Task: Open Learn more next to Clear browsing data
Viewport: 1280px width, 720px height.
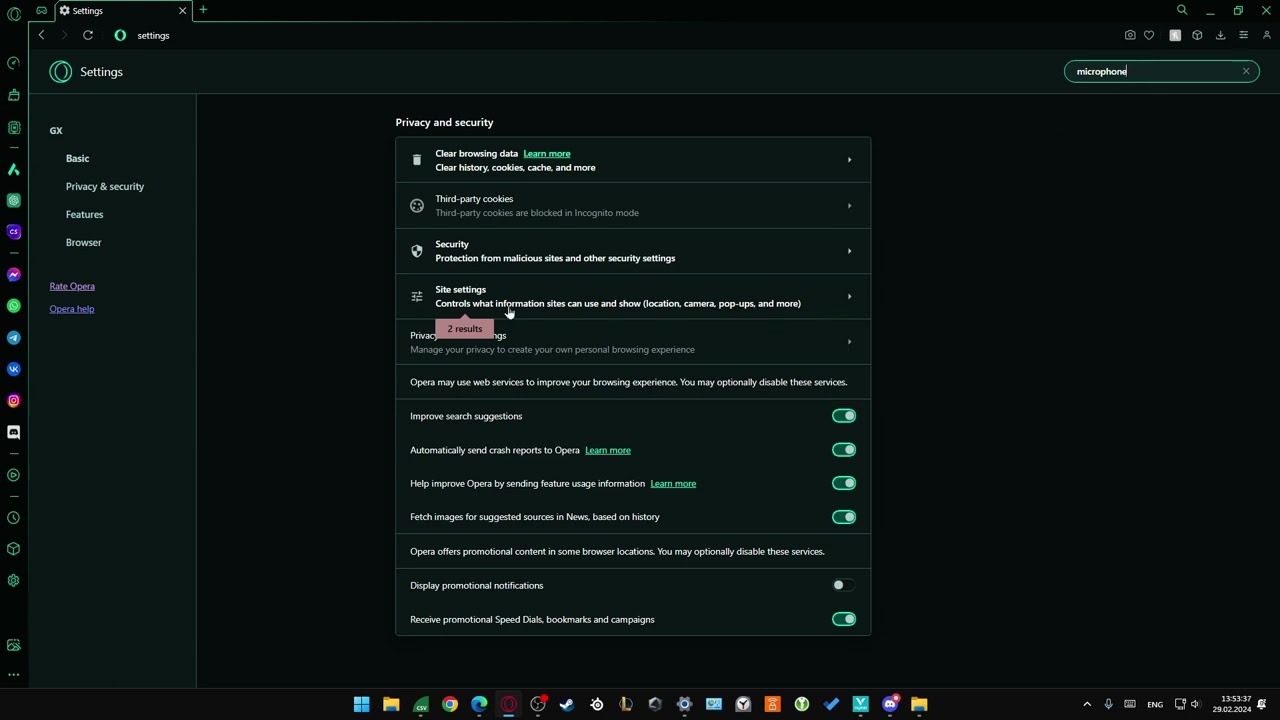Action: pos(547,153)
